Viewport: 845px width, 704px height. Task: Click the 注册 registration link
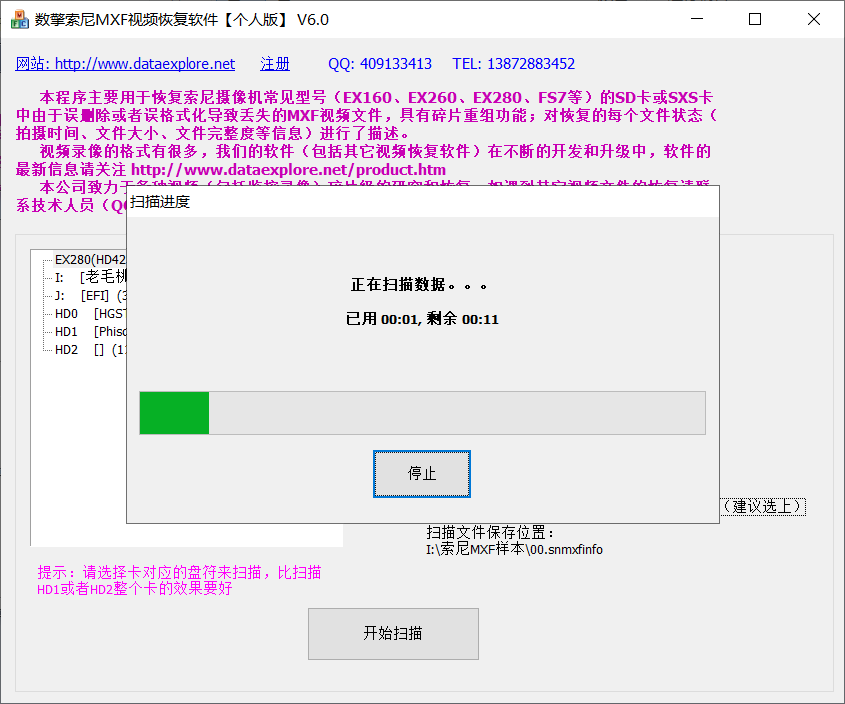click(275, 64)
